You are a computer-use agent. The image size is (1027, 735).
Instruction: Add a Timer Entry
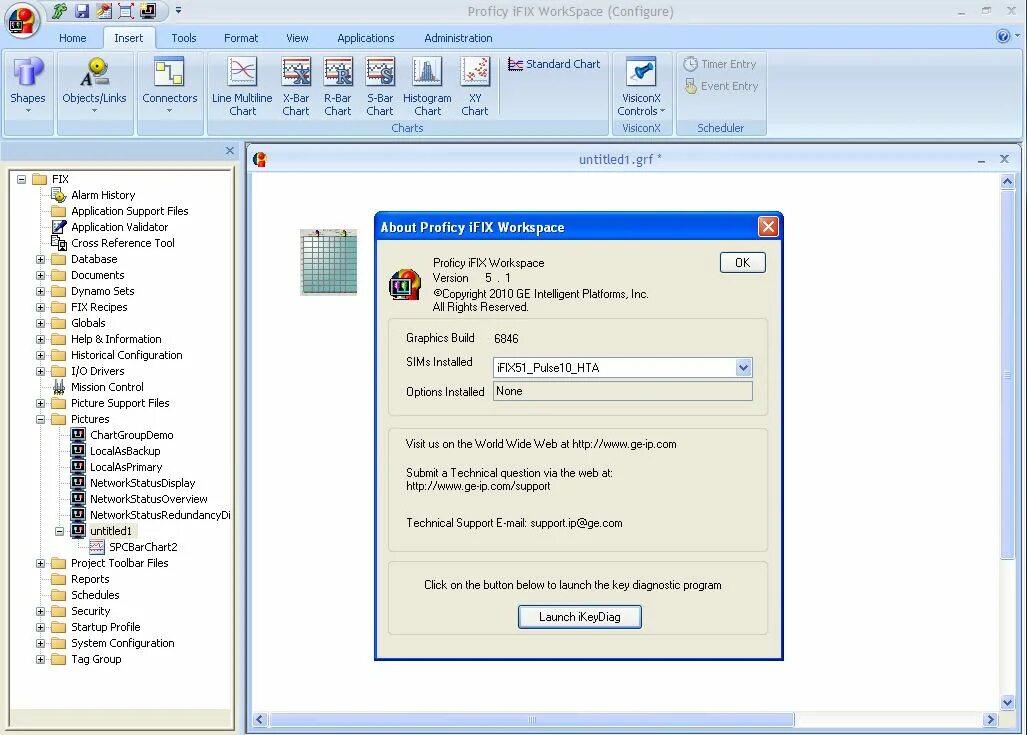[x=720, y=64]
